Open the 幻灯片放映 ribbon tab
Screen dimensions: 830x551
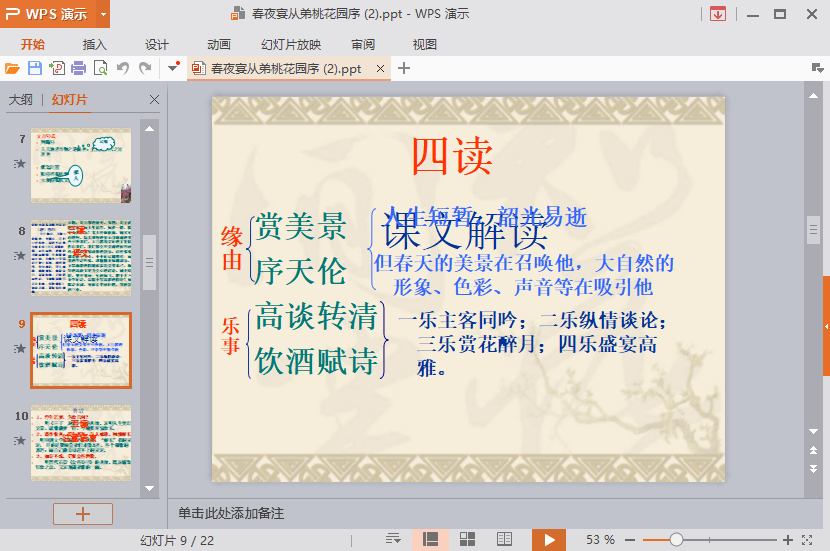click(x=291, y=44)
